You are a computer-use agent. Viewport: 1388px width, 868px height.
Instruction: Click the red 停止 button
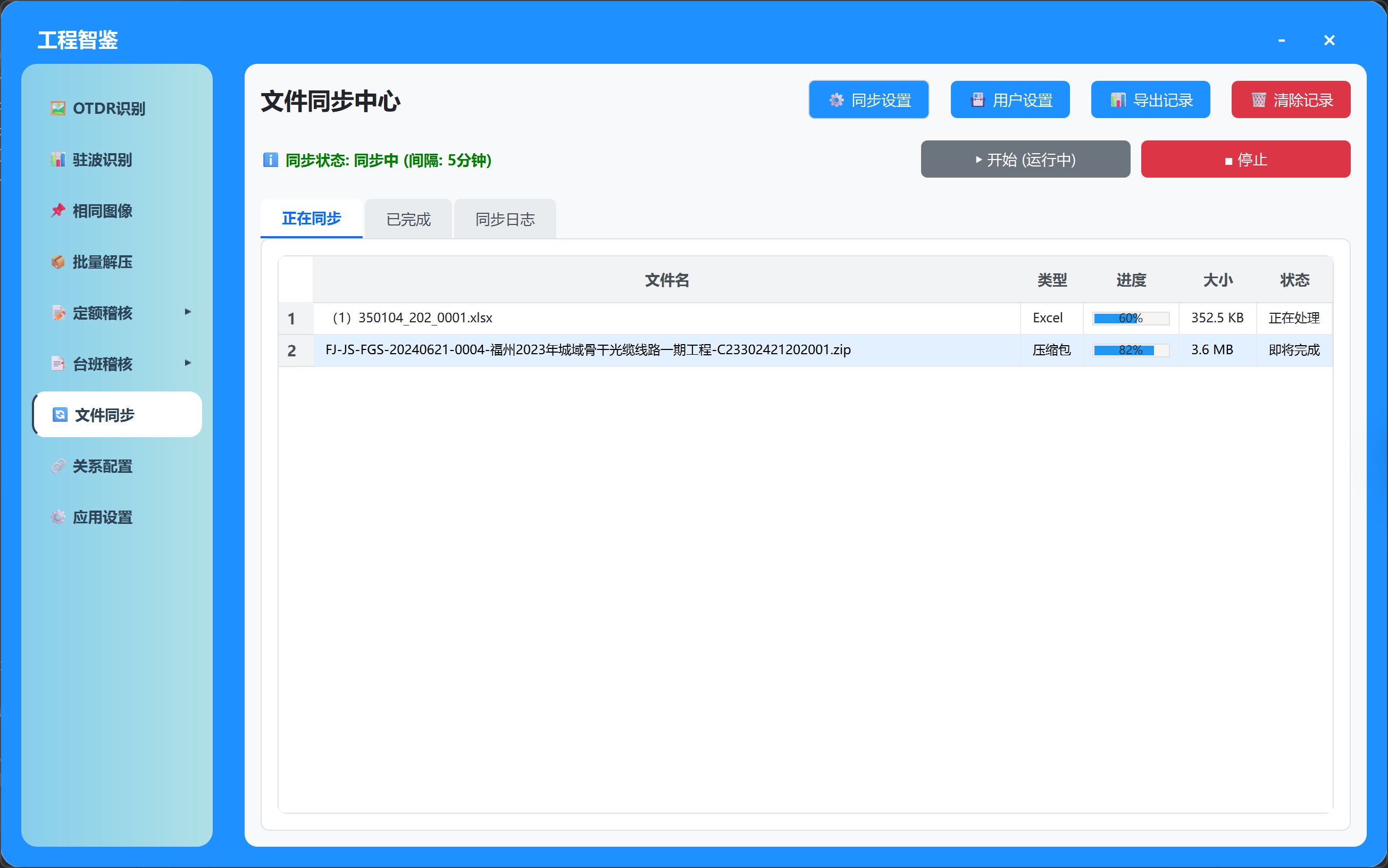(x=1245, y=159)
